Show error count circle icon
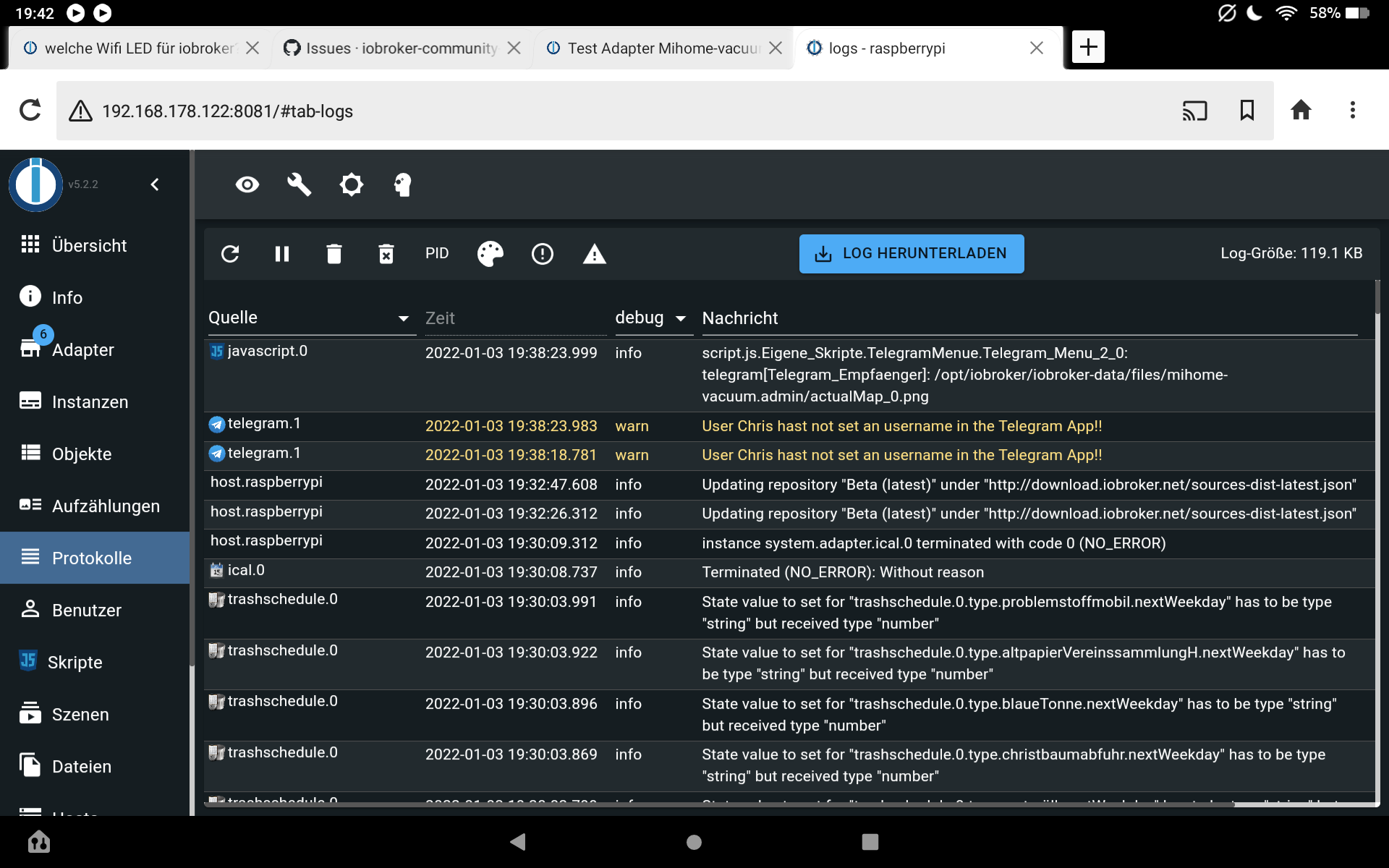Image resolution: width=1389 pixels, height=868 pixels. 543,254
